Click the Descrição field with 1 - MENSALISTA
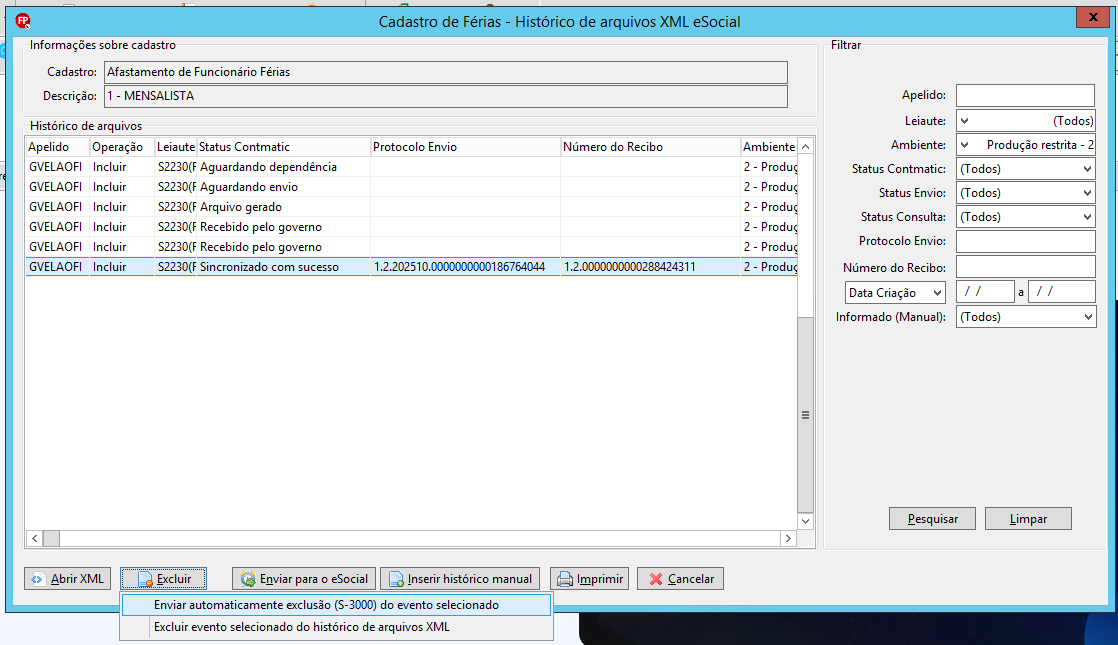The height and width of the screenshot is (645, 1118). click(x=446, y=96)
